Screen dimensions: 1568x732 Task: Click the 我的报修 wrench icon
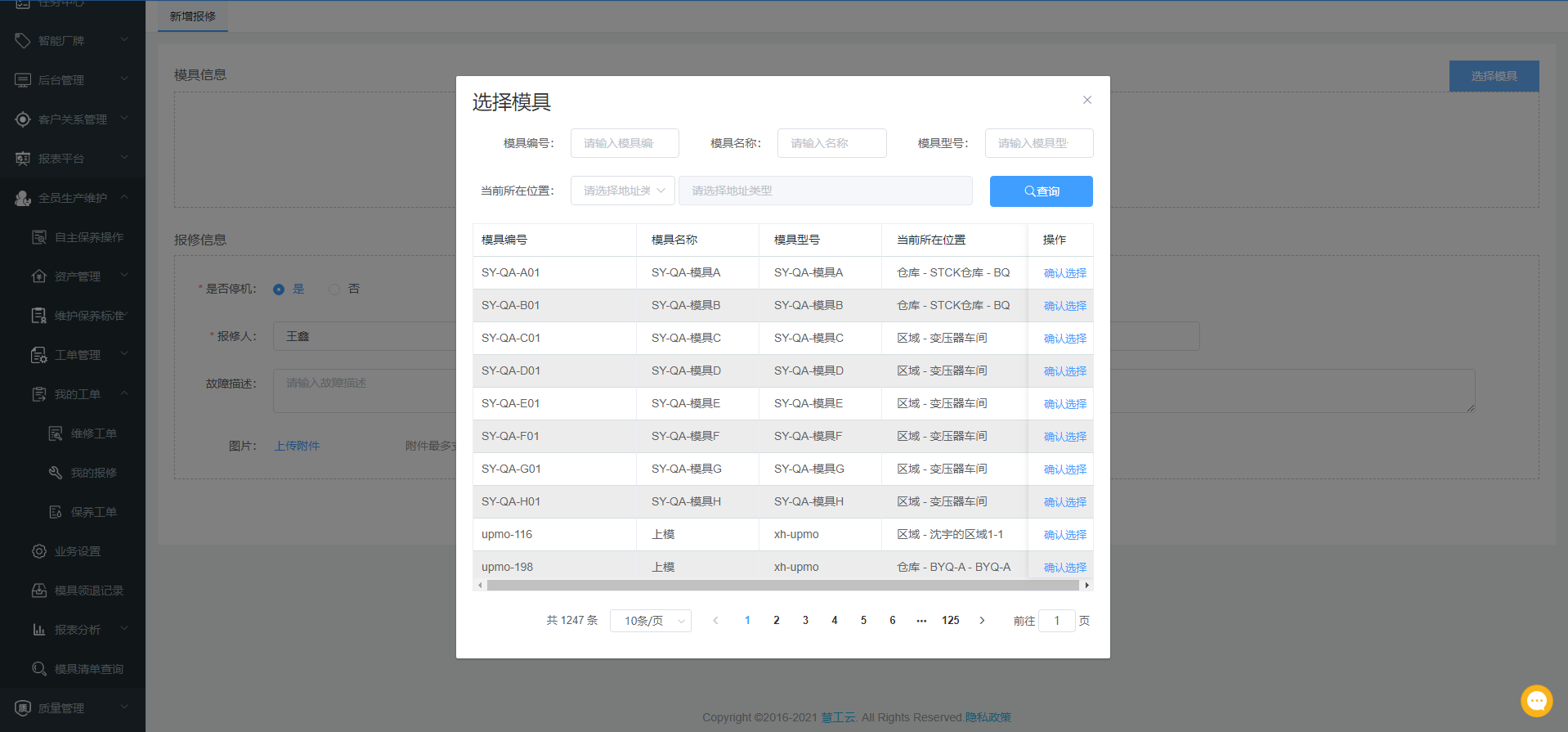[x=56, y=473]
